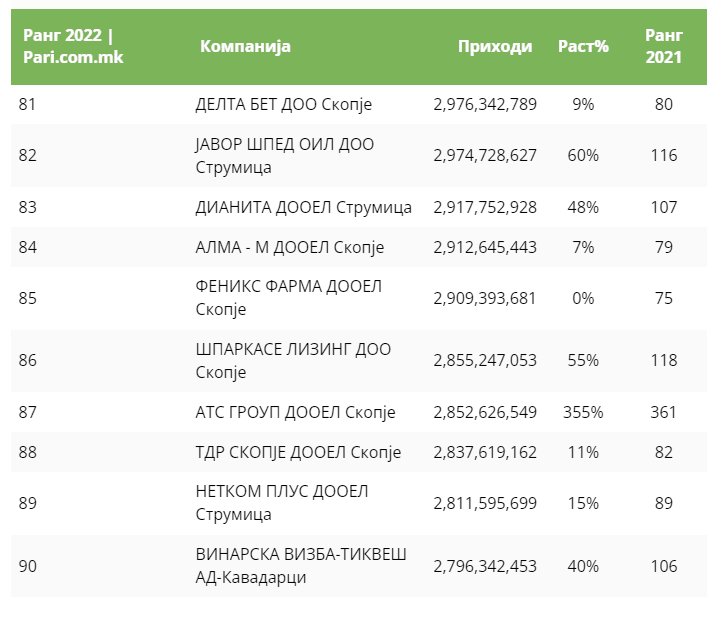Select ВИНАРСКА ВИЗБА-ТИКВЕШ АД-Кавадарци
Image resolution: width=720 pixels, height=624 pixels.
301,566
